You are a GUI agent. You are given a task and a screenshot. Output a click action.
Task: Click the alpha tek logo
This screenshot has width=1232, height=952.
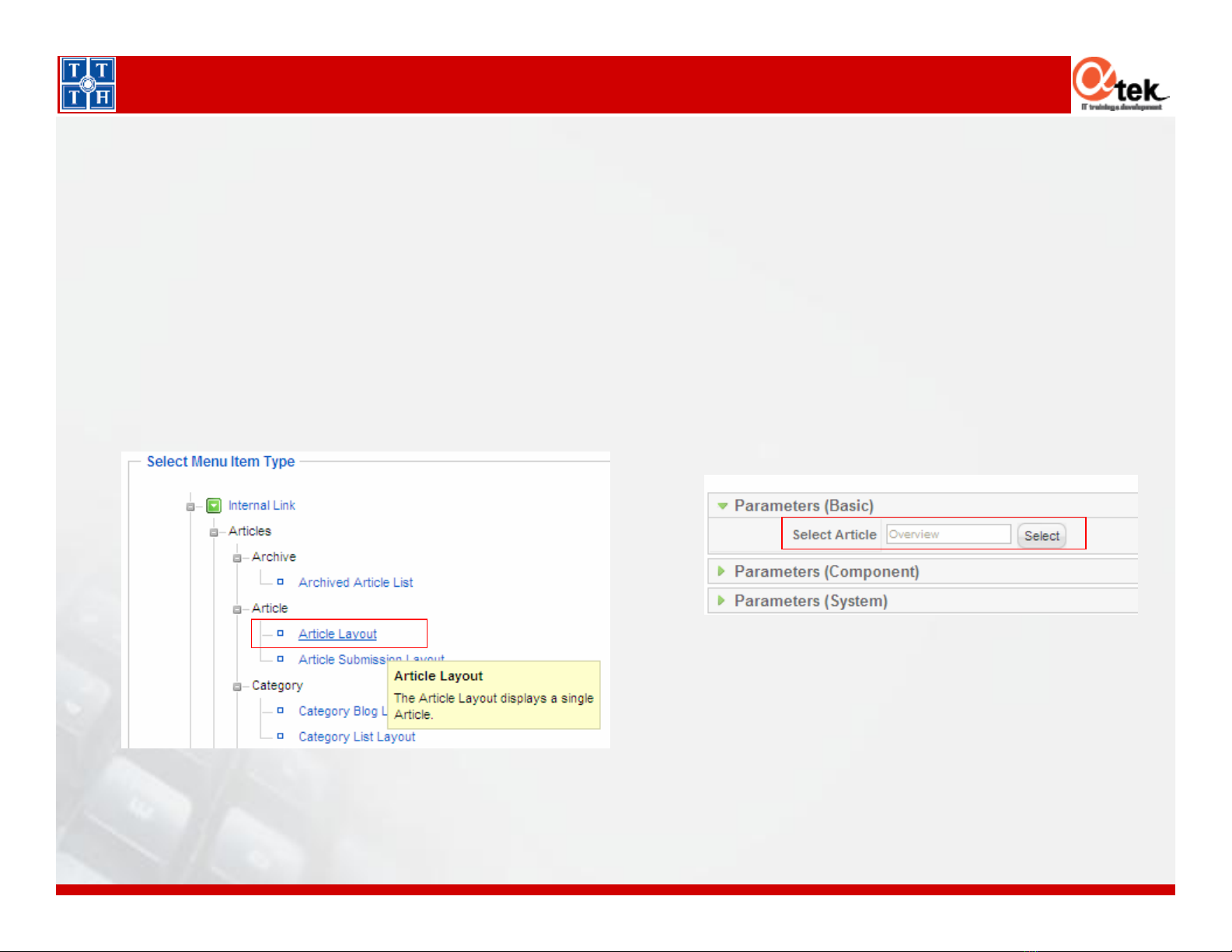1120,84
